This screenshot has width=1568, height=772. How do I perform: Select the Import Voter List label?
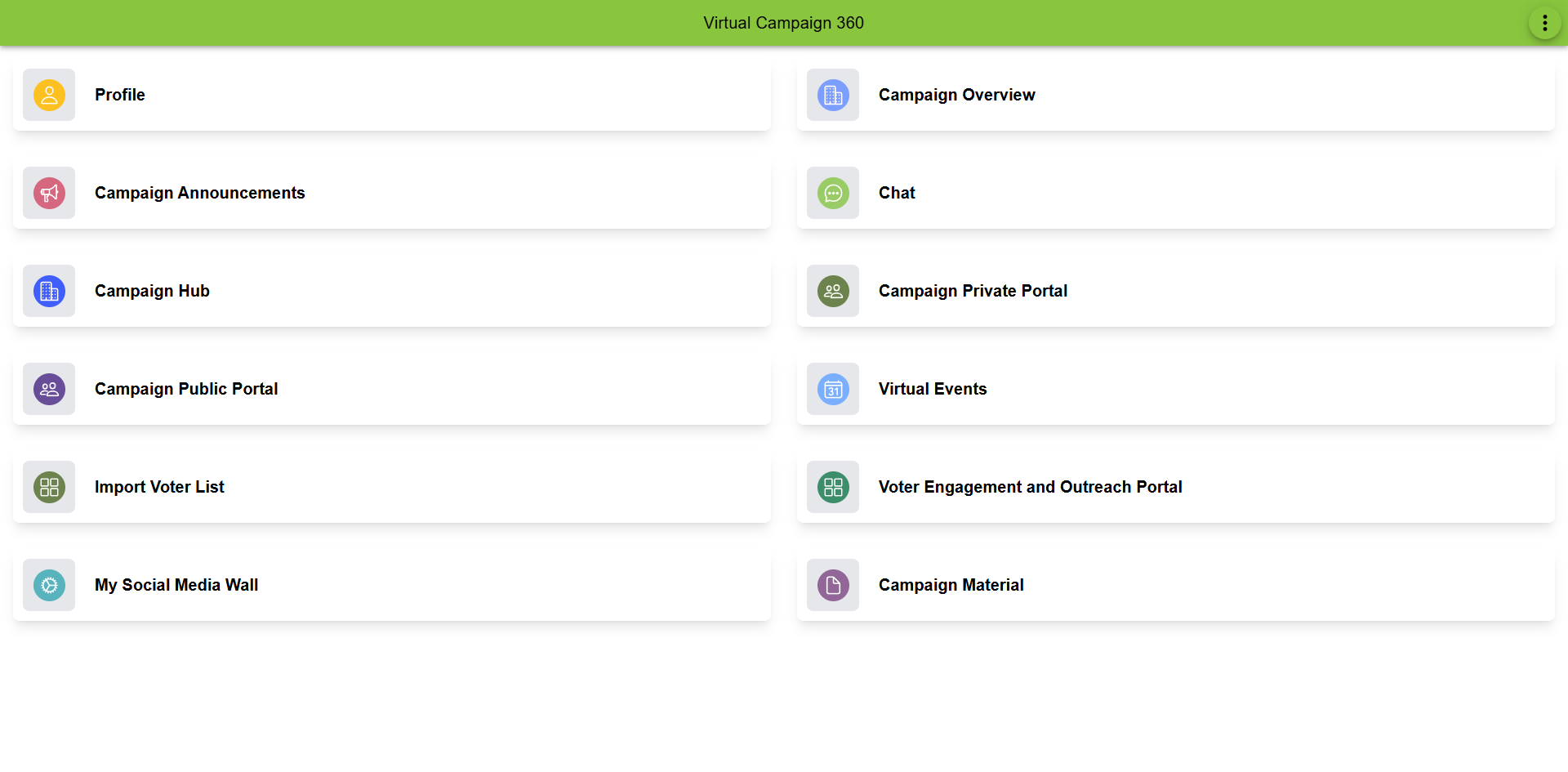[x=159, y=487]
